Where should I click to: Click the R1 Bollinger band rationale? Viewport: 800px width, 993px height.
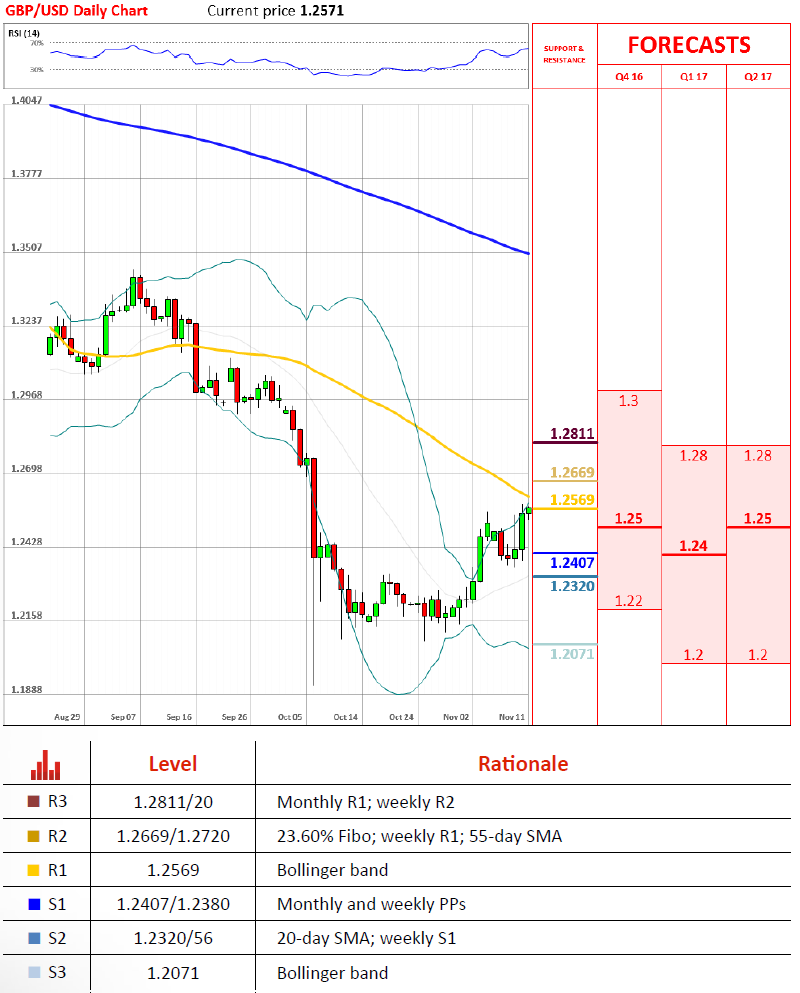333,871
